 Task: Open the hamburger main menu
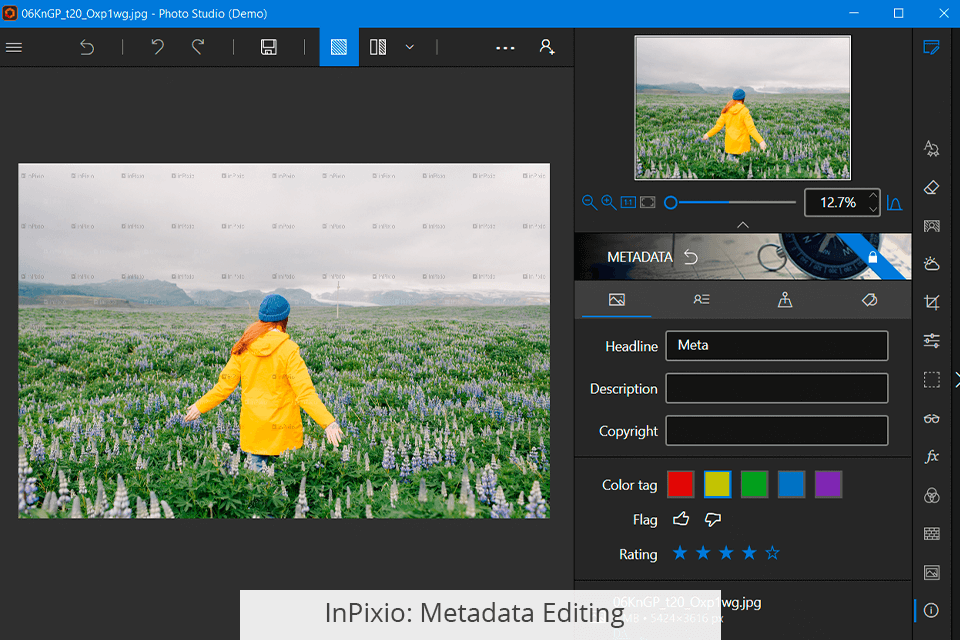pyautogui.click(x=14, y=47)
